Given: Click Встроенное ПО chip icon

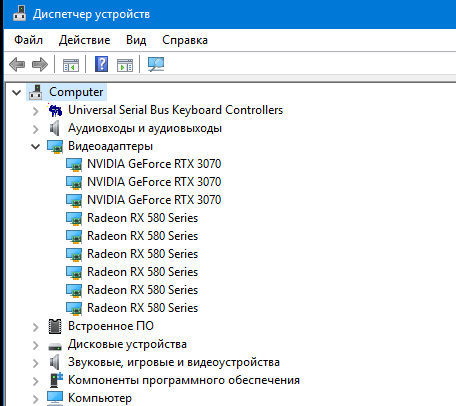Looking at the screenshot, I should pyautogui.click(x=55, y=326).
